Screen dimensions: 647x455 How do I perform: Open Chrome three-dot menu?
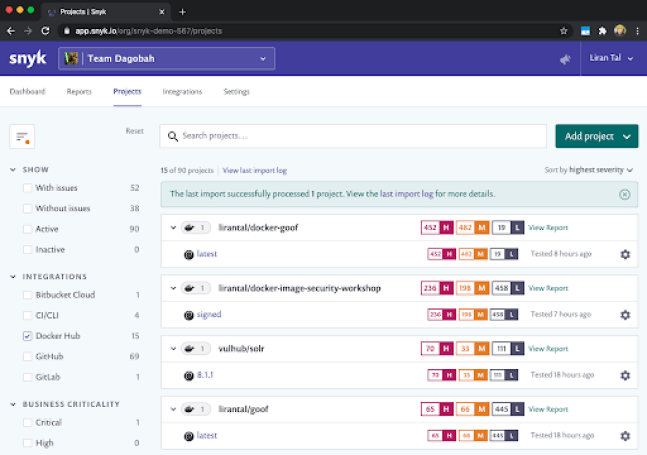click(x=638, y=31)
